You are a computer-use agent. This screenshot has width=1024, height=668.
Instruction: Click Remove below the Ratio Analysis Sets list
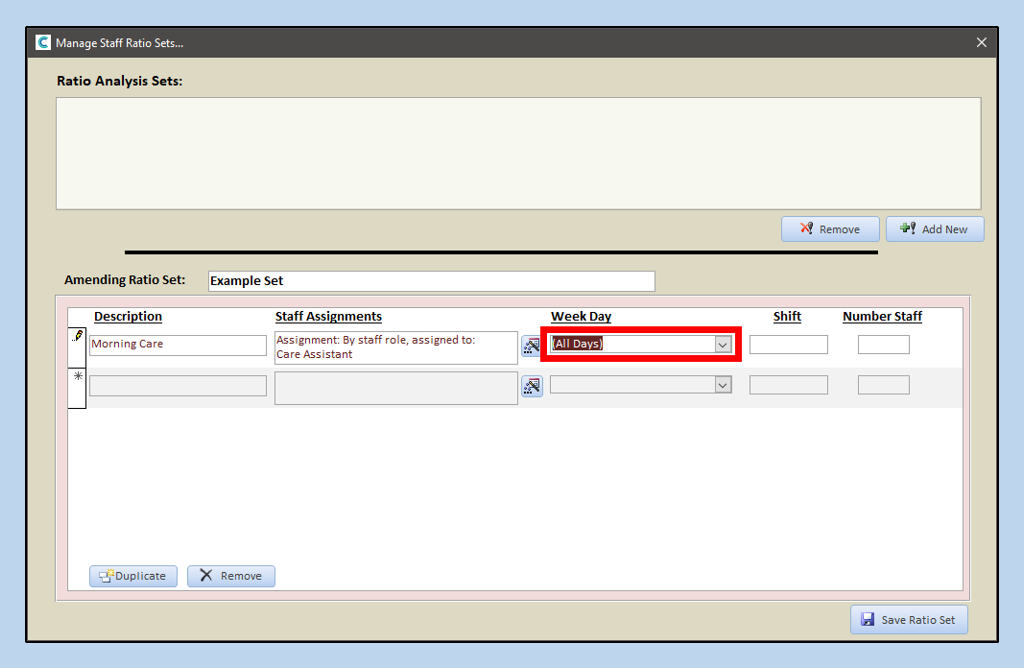(x=829, y=229)
